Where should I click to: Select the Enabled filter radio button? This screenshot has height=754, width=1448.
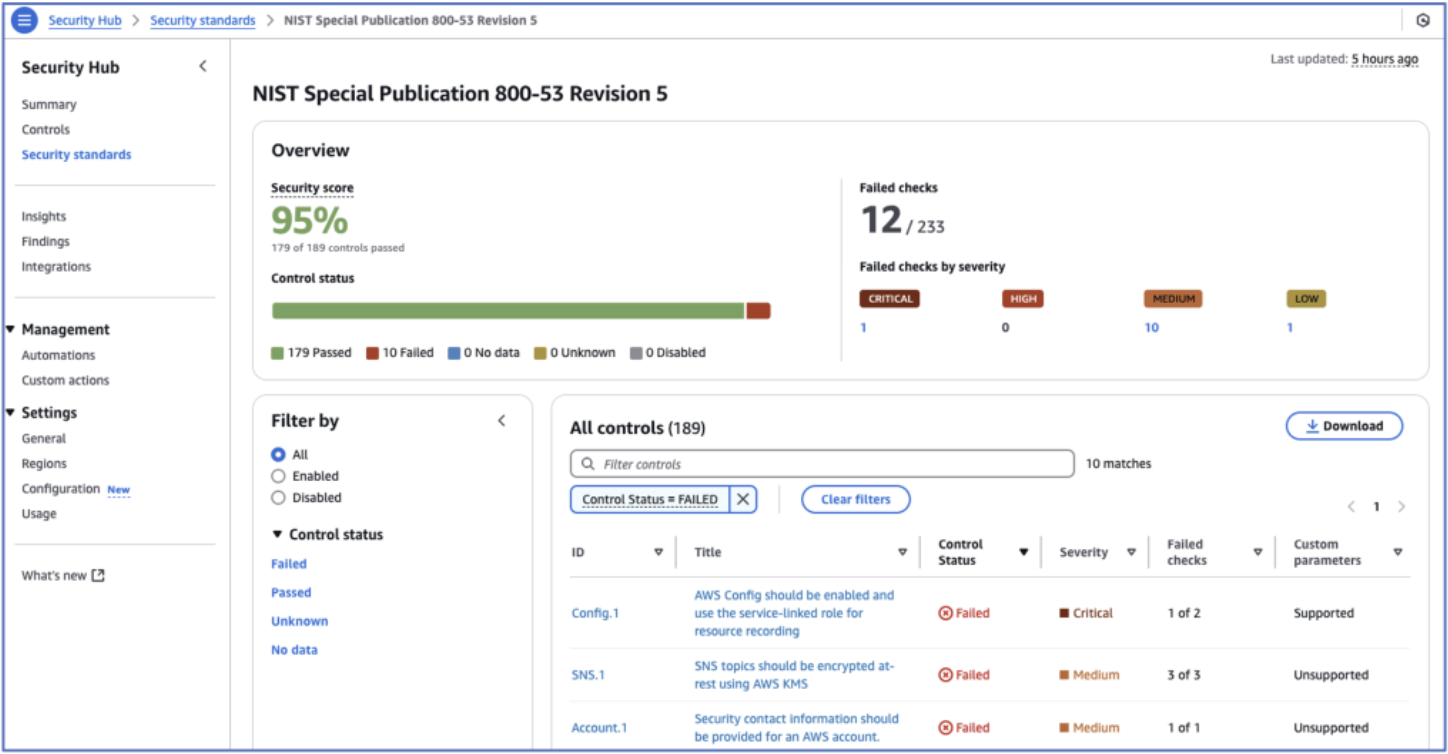[280, 476]
